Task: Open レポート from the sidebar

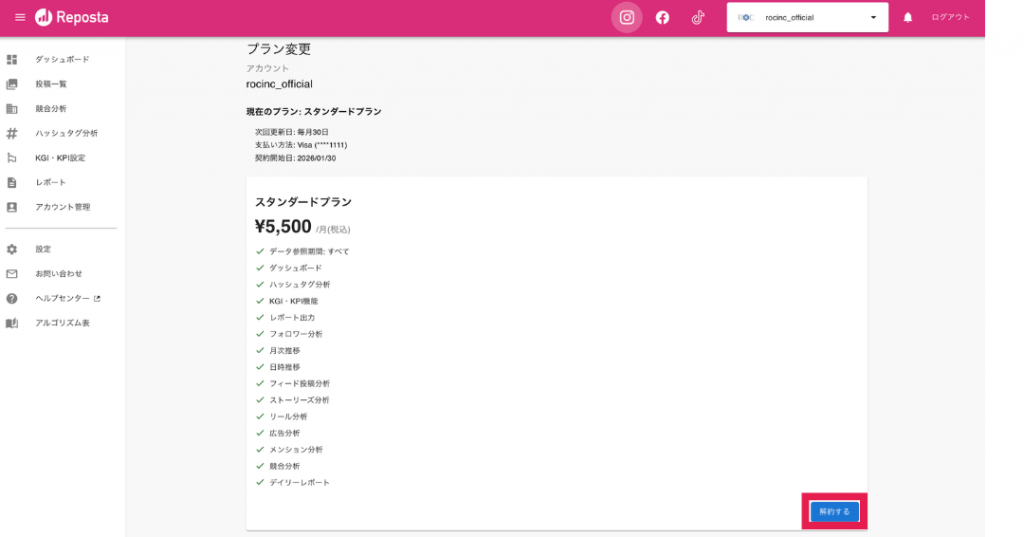Action: click(x=50, y=182)
